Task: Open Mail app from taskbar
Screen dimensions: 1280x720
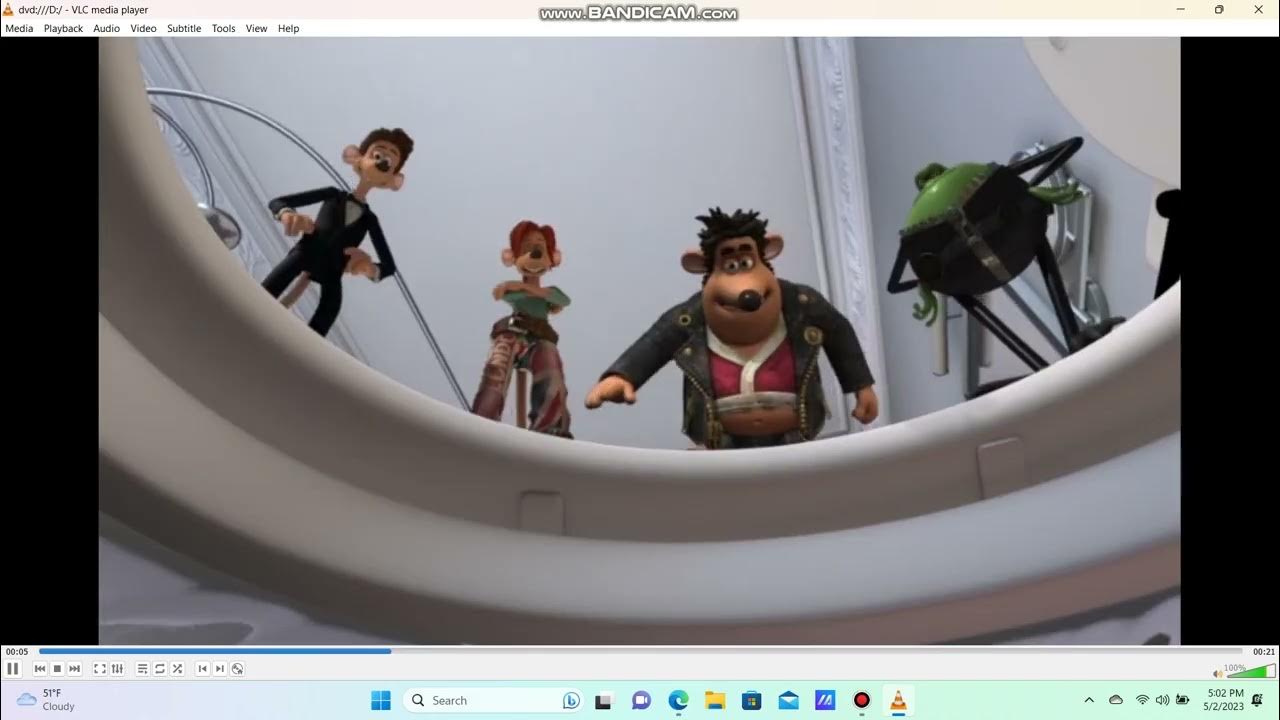Action: point(788,701)
